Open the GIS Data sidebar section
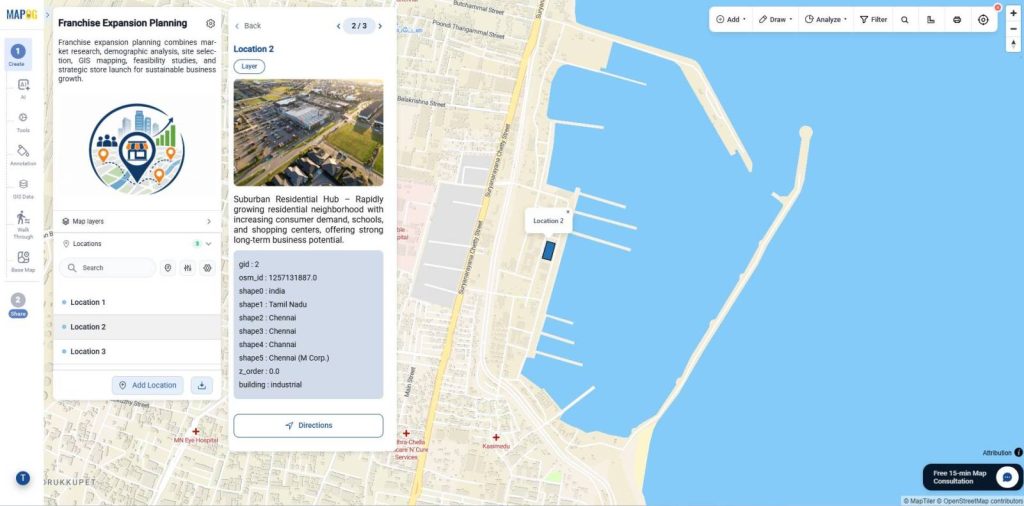1024x506 pixels. [23, 189]
